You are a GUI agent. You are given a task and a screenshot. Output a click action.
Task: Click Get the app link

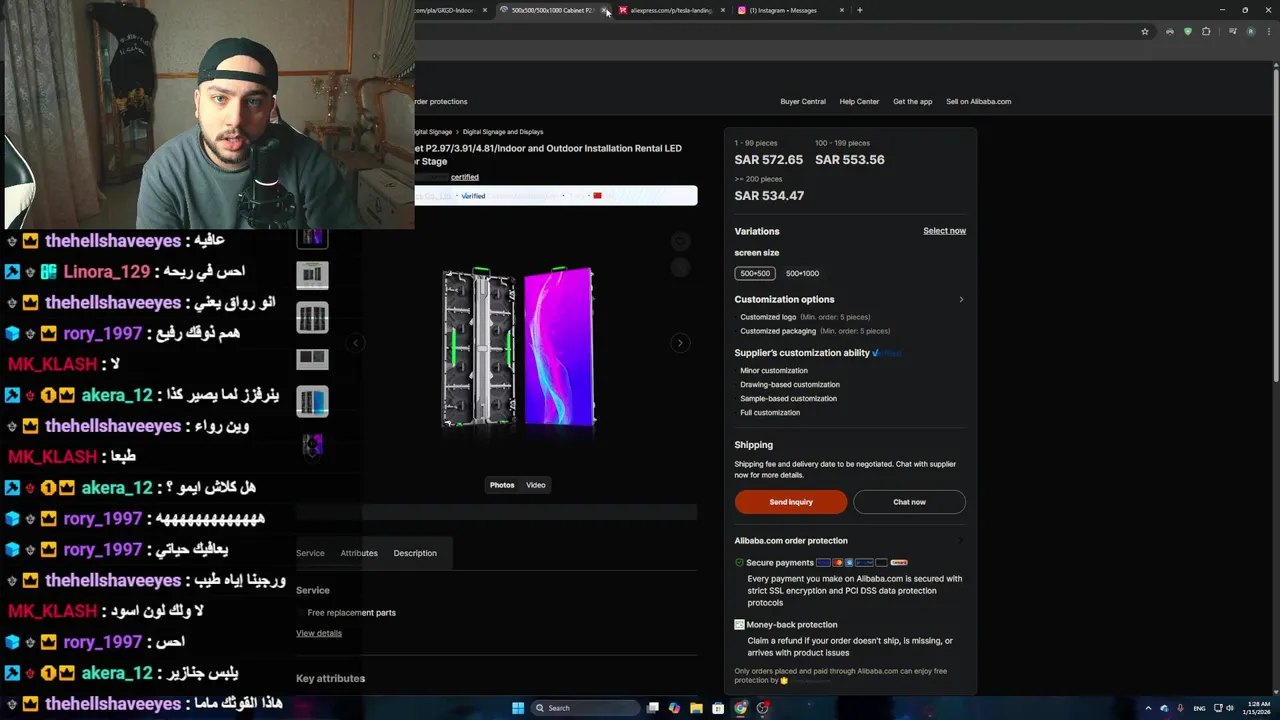click(912, 101)
